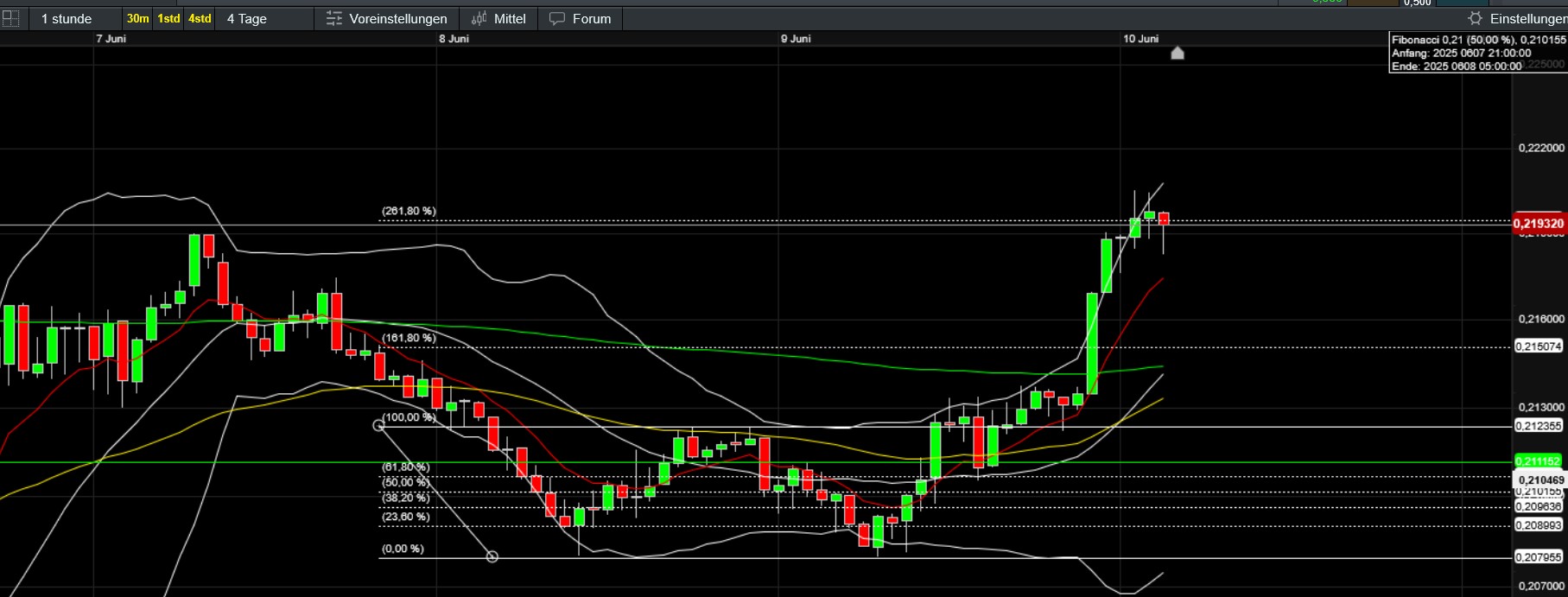The height and width of the screenshot is (597, 1568).
Task: Select the 30m timeframe shortcut
Action: 137,18
